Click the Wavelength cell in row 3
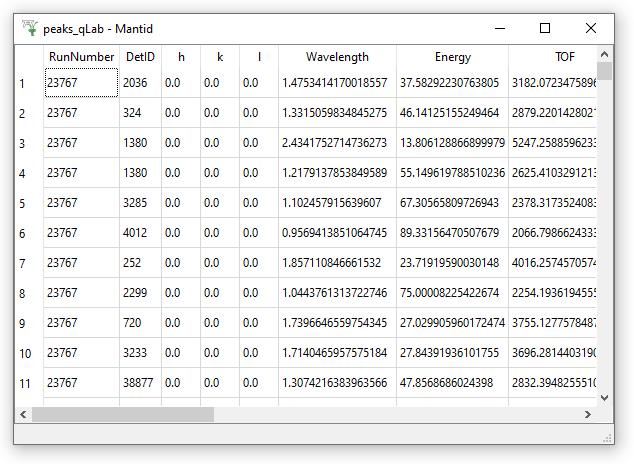Viewport: 634px width, 464px height. (x=337, y=143)
